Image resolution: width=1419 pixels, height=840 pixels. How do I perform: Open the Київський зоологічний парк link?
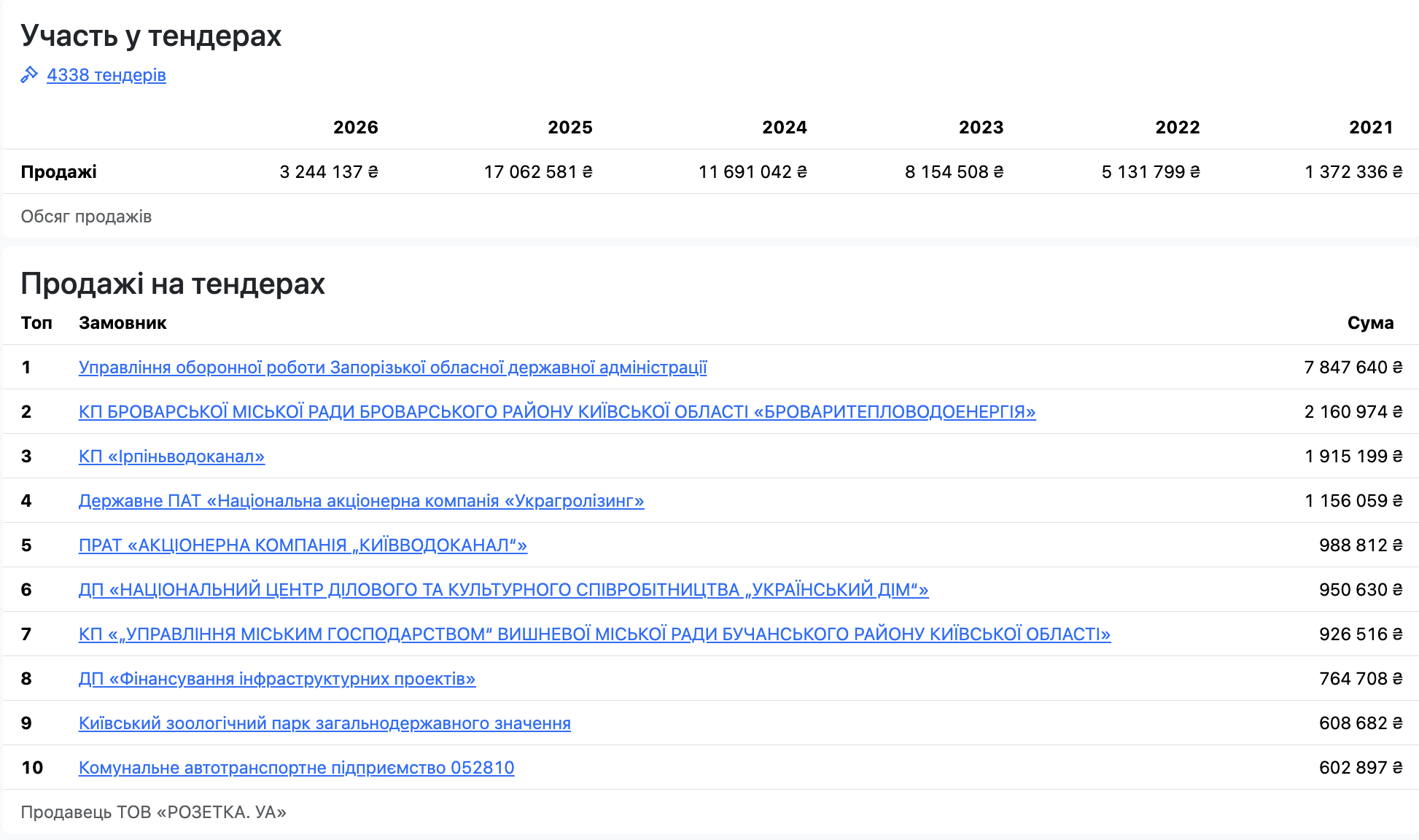pos(324,723)
